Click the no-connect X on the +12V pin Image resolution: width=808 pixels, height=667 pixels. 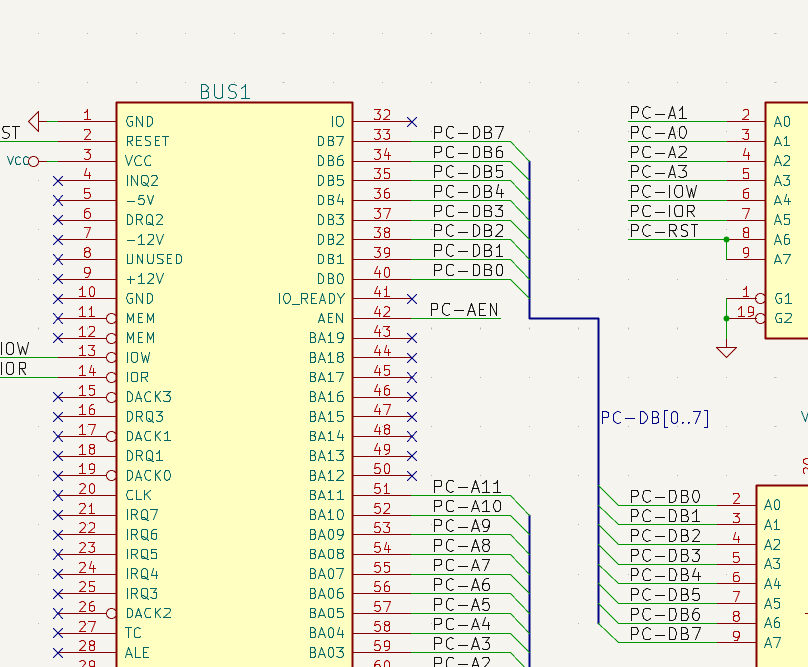(x=59, y=278)
